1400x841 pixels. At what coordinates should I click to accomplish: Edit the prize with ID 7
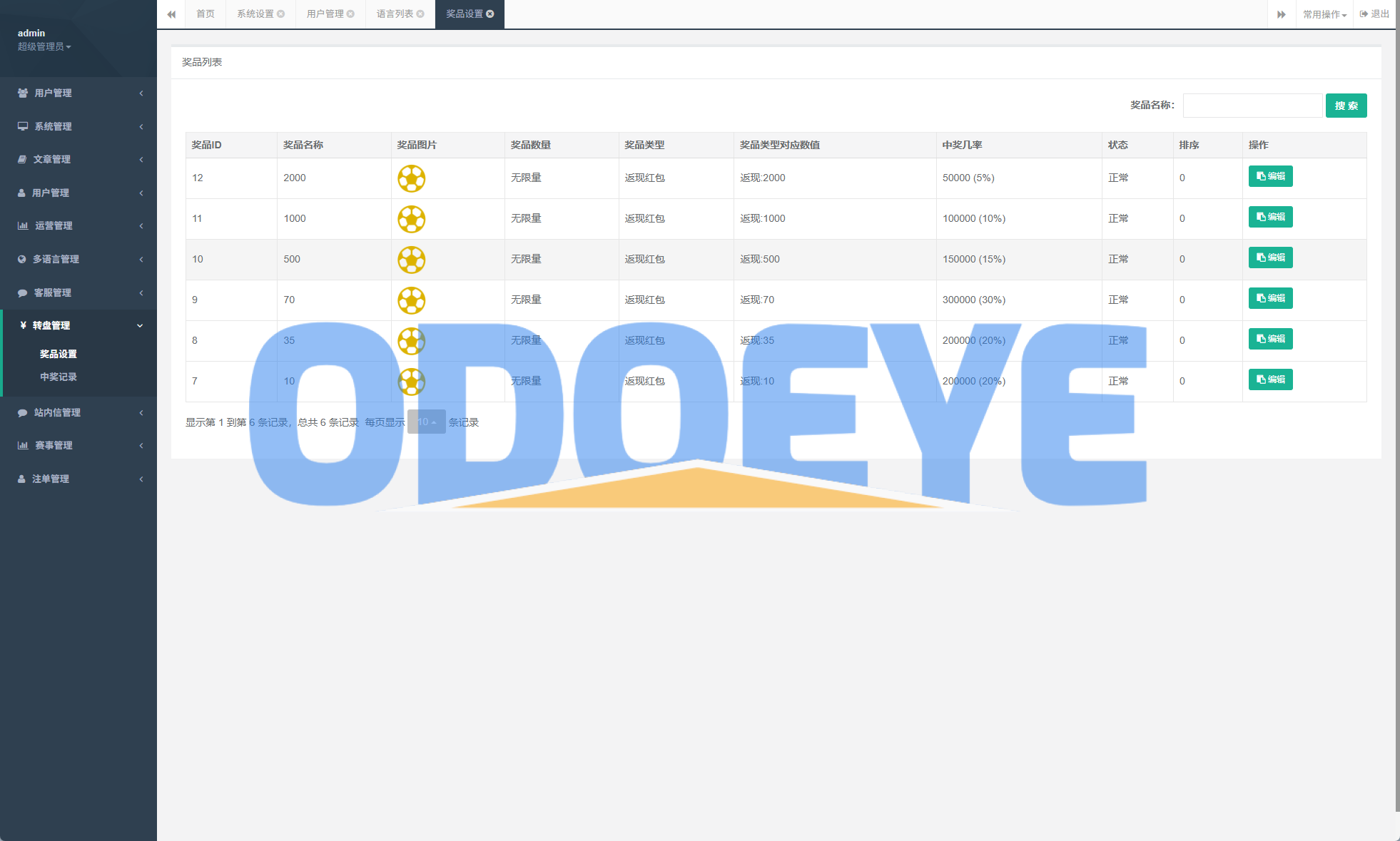tap(1270, 379)
